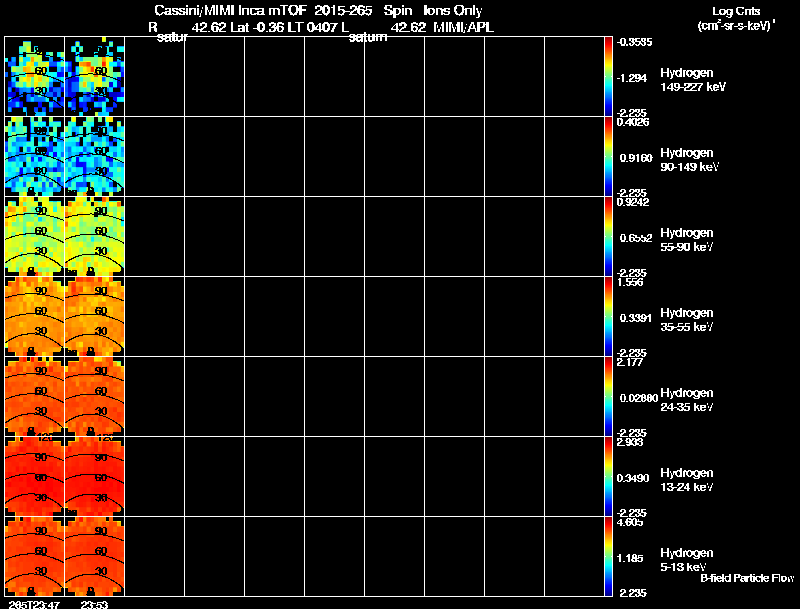Select the "Hydrogen 5-13 keV" label
The width and height of the screenshot is (800, 609).
tap(687, 560)
